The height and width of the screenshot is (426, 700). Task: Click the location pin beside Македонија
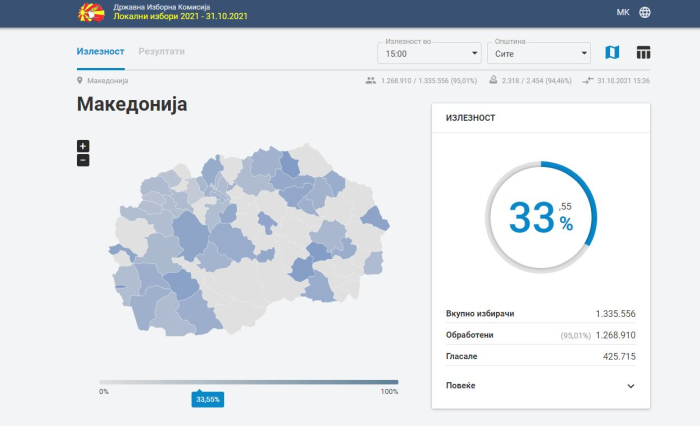[x=80, y=81]
